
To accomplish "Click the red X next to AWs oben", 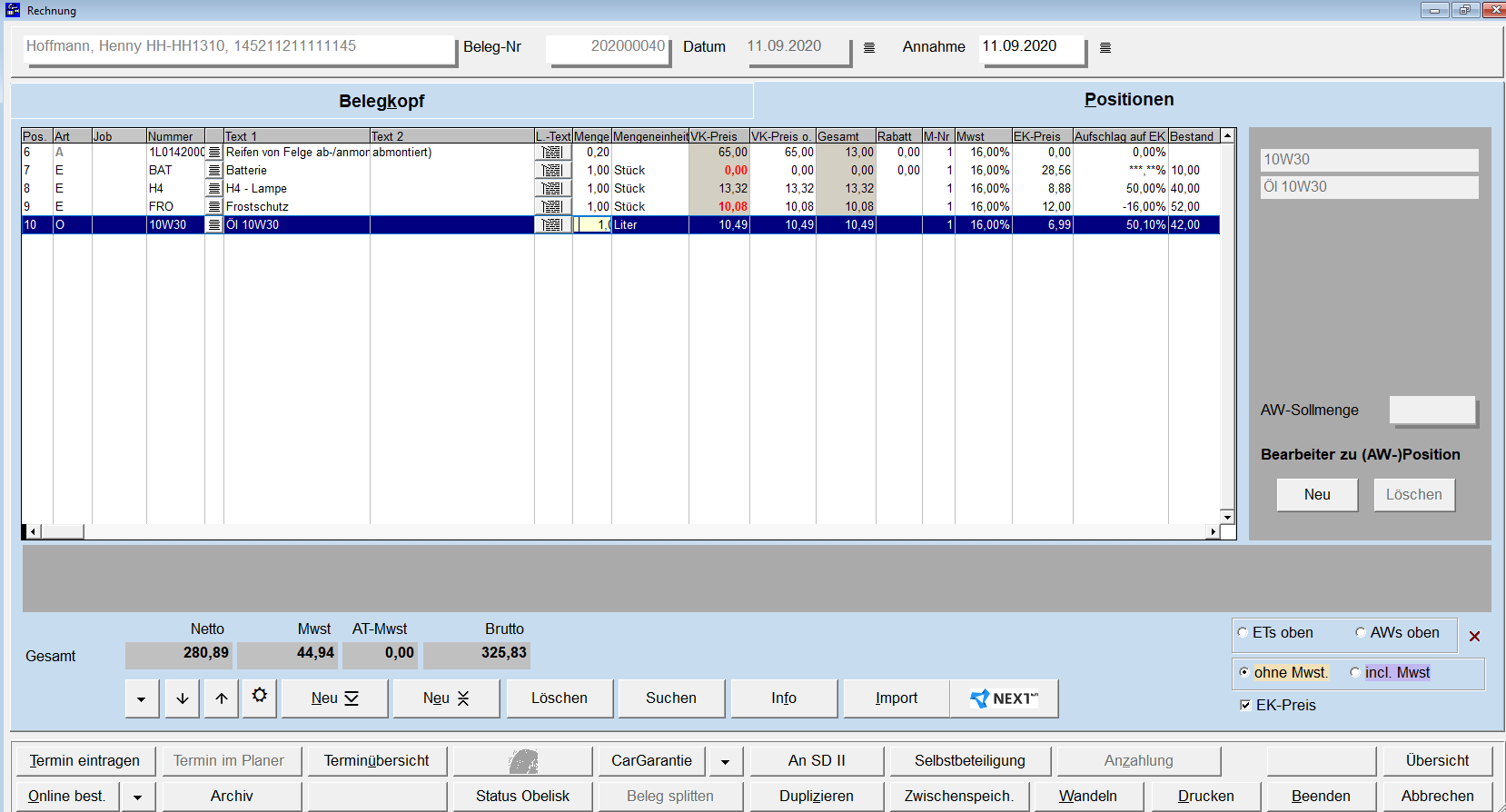I will click(1475, 637).
